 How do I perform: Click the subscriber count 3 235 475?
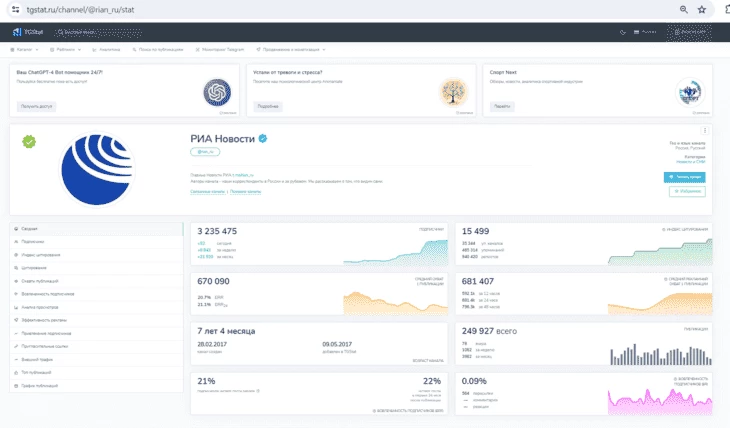[217, 231]
